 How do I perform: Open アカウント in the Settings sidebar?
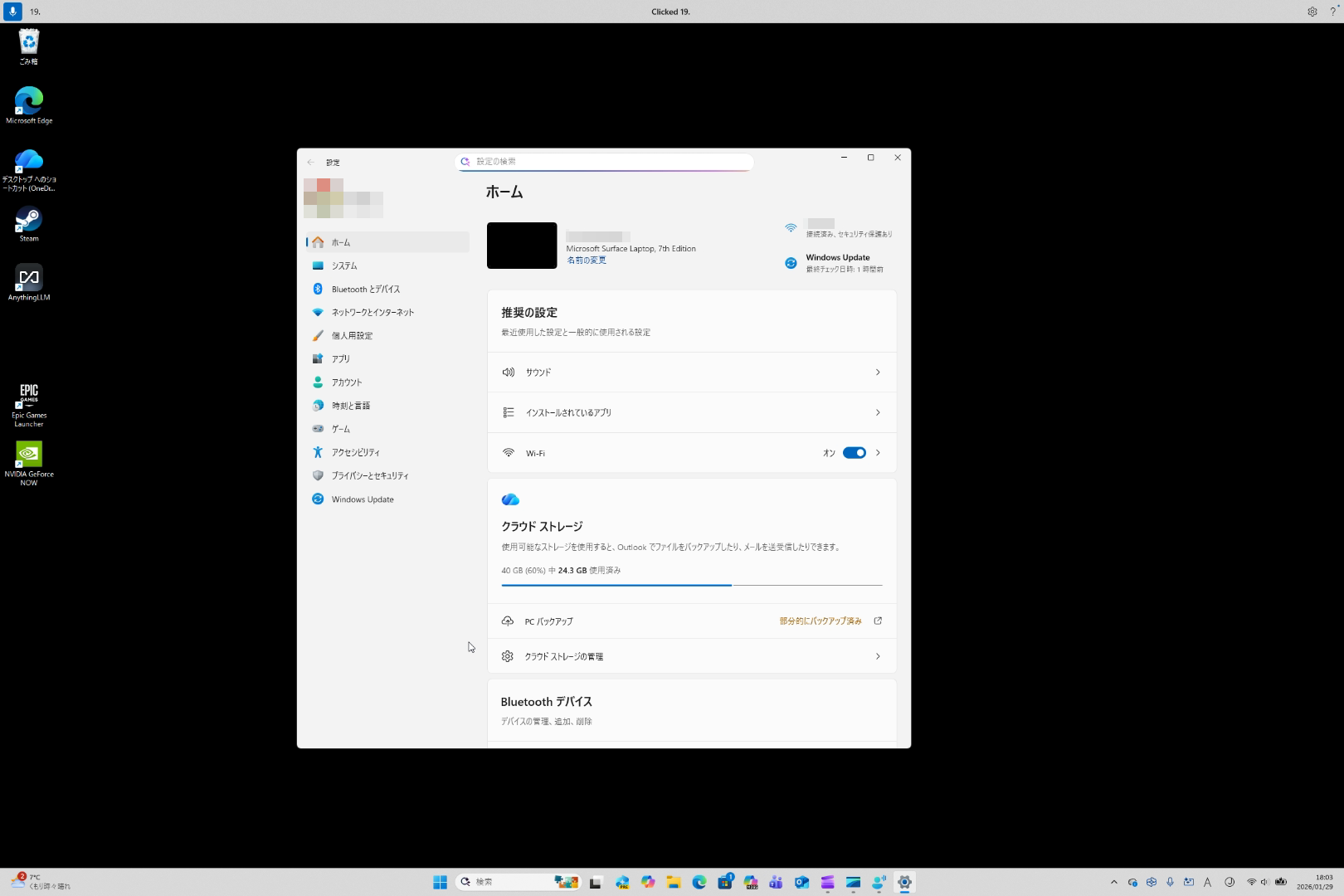point(387,382)
